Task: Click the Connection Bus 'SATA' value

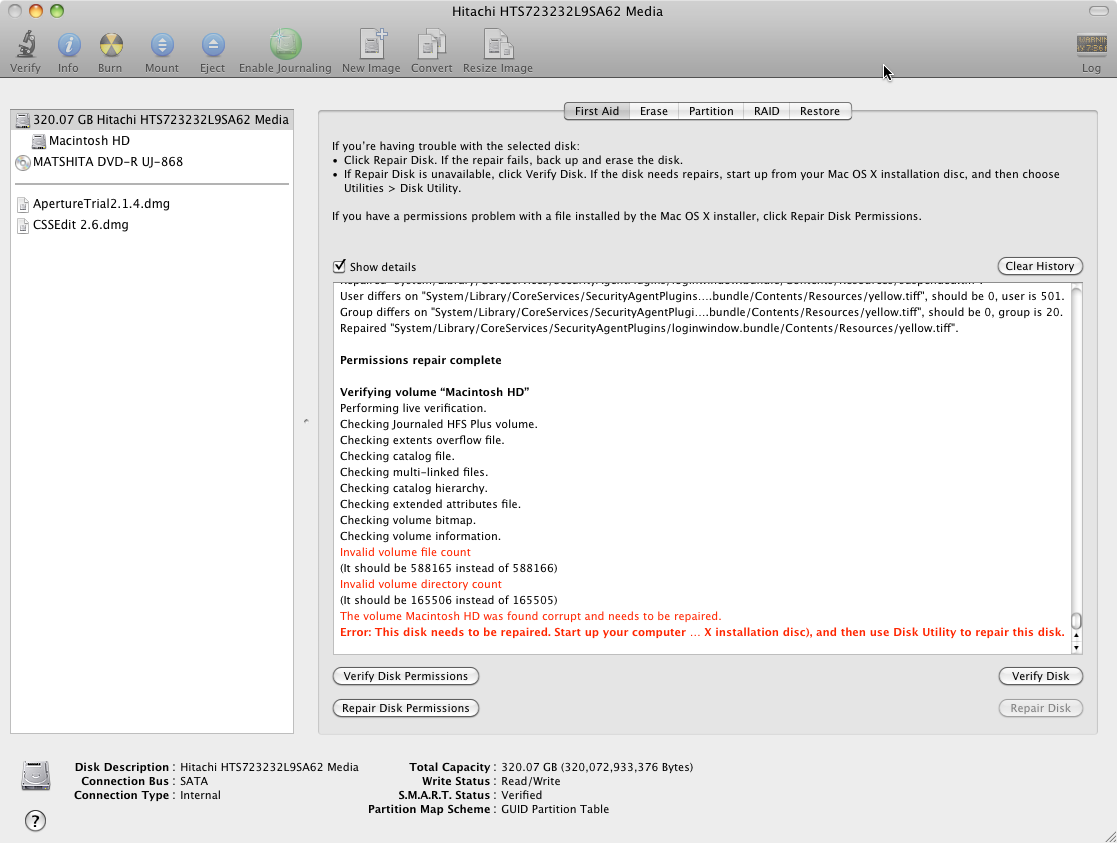Action: coord(194,782)
